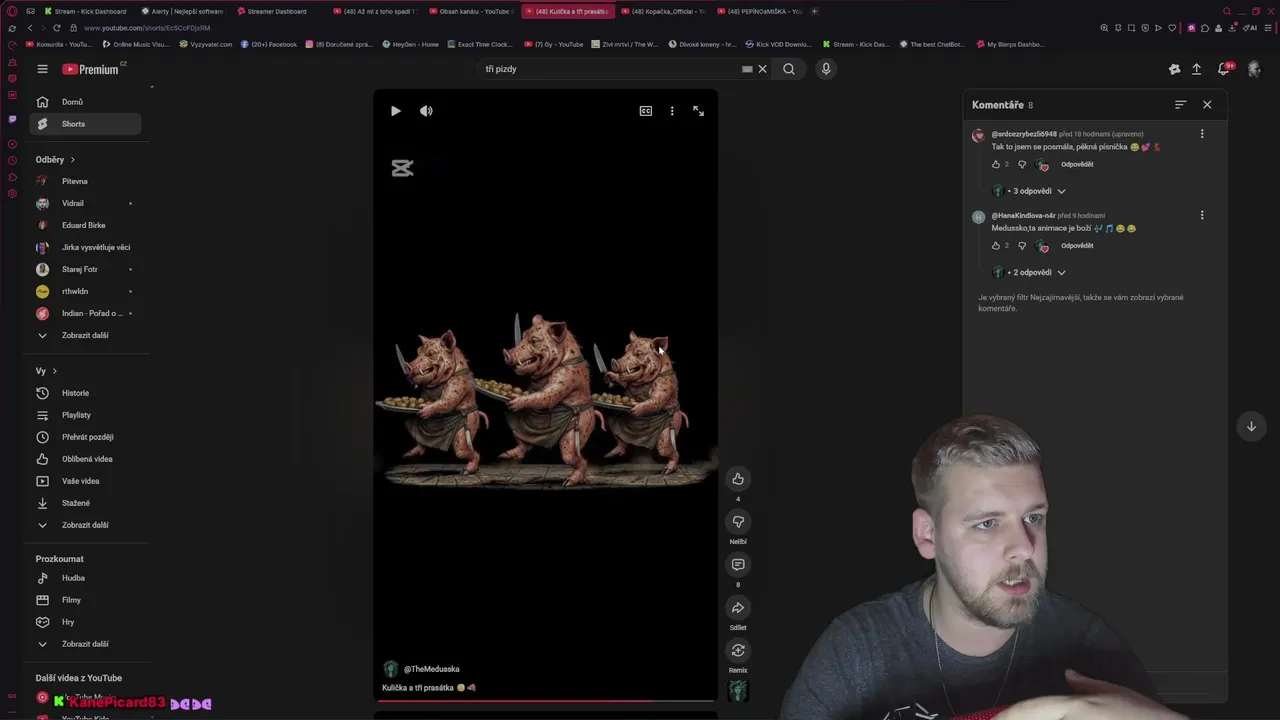Expand Zobrazit další under subscriptions
The width and height of the screenshot is (1280, 720).
pos(85,335)
